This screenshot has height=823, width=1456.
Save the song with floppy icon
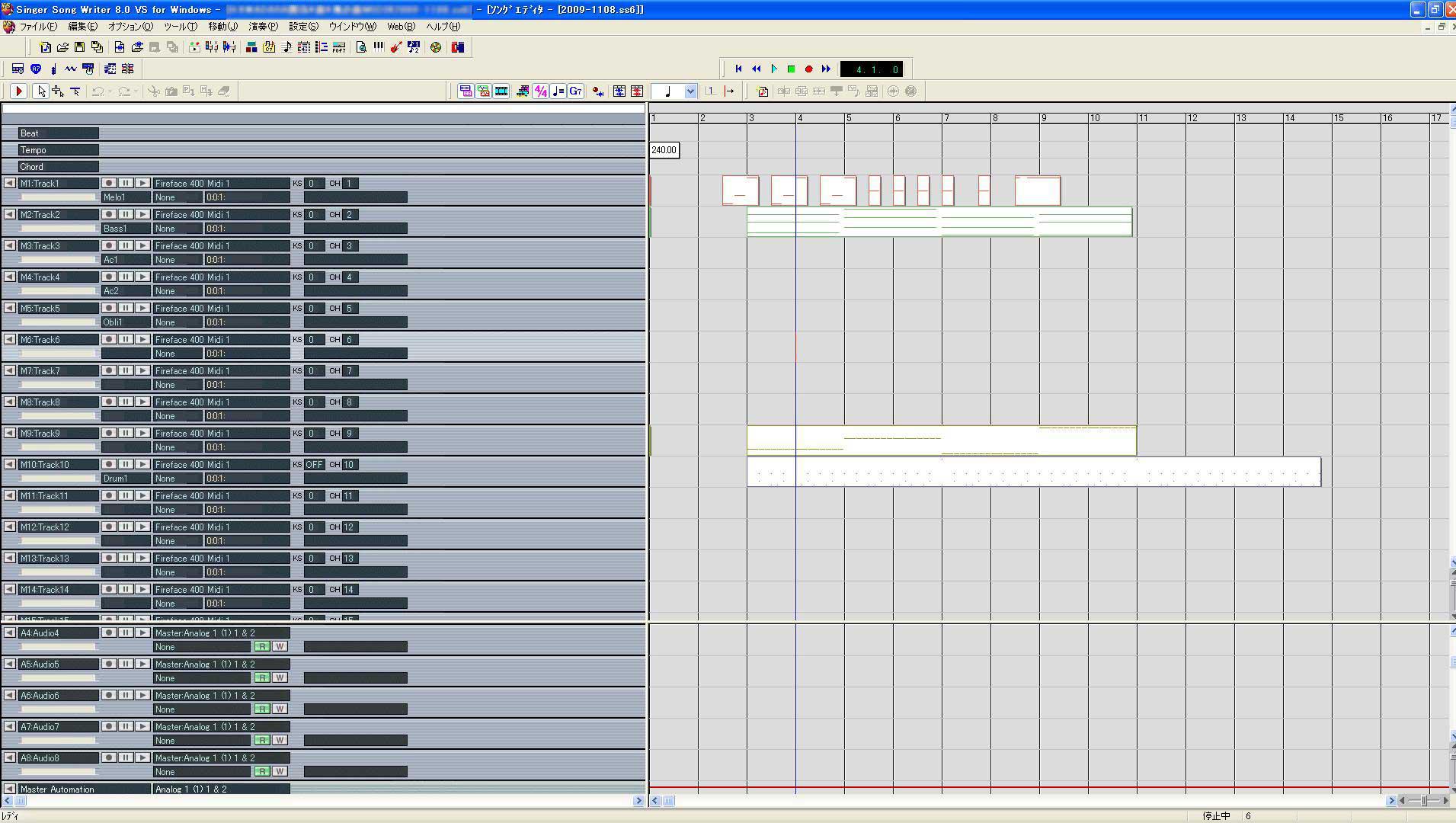(x=80, y=47)
